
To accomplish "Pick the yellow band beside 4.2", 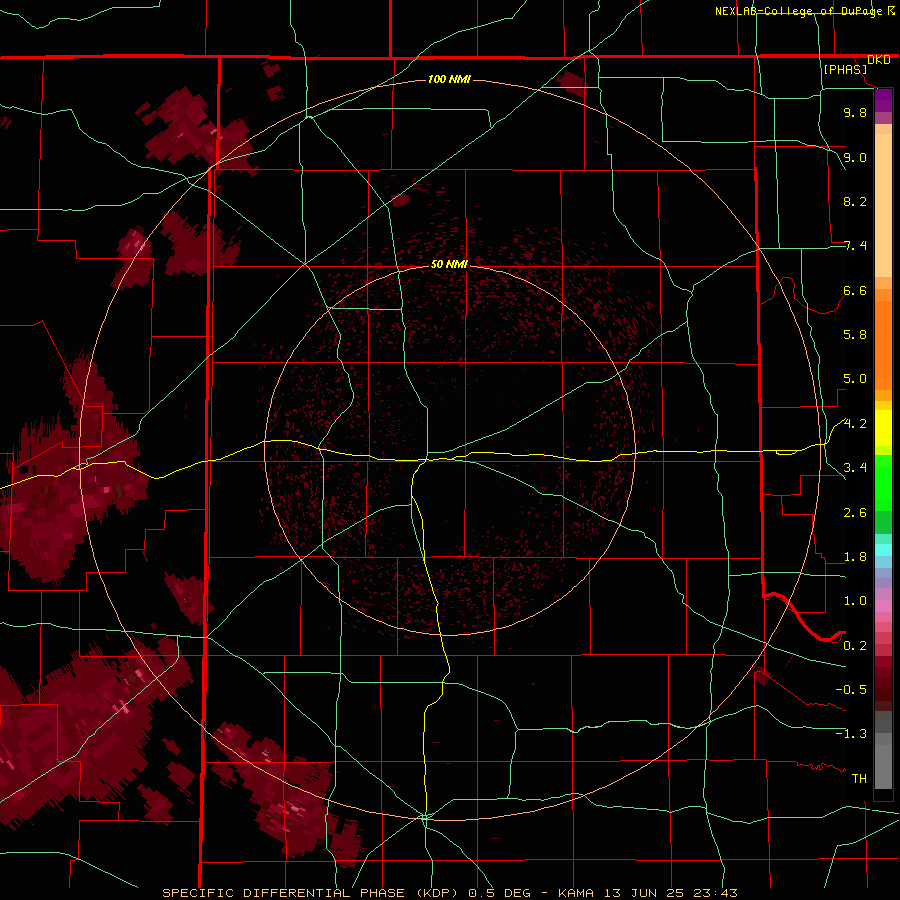I will 883,428.
